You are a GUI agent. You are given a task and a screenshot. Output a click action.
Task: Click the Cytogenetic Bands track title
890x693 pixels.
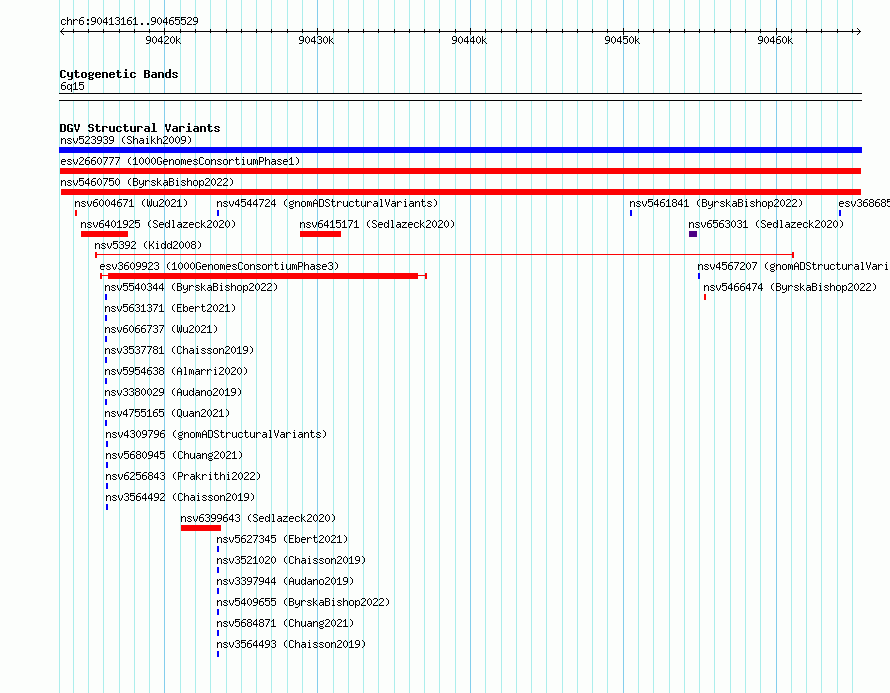119,74
